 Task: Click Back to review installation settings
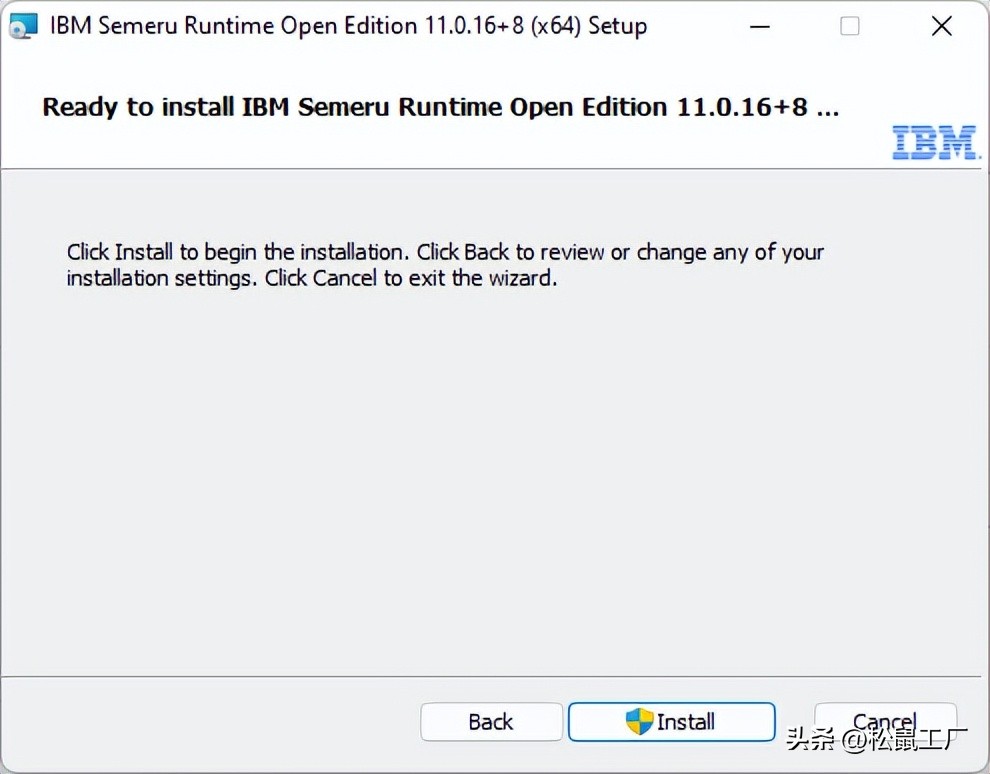(x=491, y=722)
